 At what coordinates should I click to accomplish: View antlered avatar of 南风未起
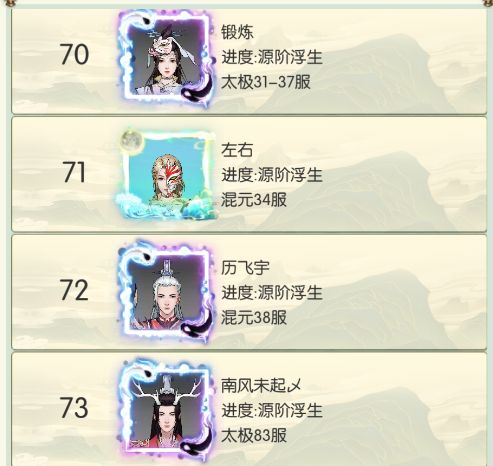[x=166, y=409]
